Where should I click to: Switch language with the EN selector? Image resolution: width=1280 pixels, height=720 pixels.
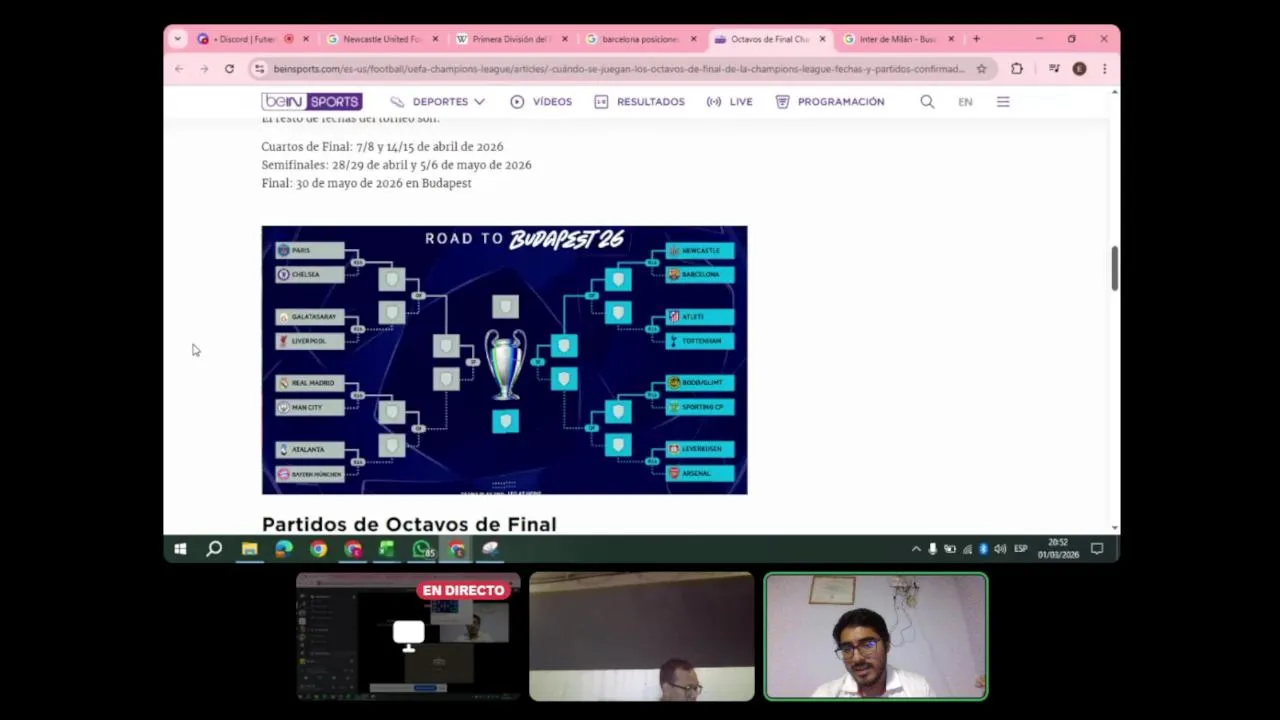(x=965, y=102)
